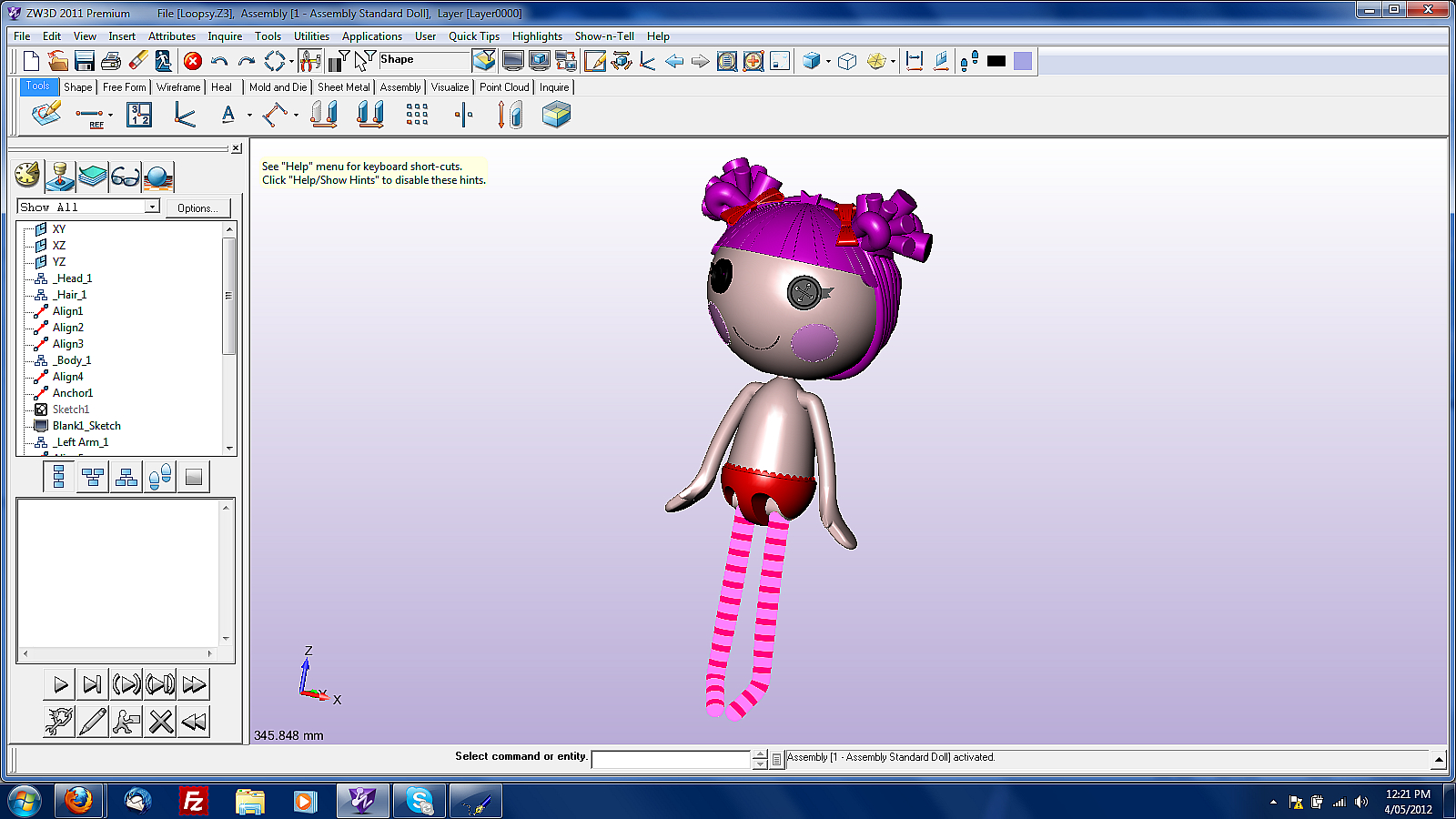1456x819 pixels.
Task: Open the dropdown arrow beside the rotate icon
Action: point(291,61)
